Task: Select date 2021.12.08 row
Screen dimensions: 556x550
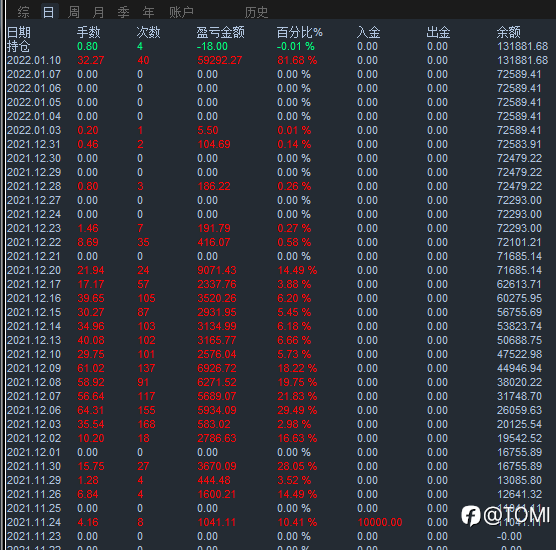Action: point(34,383)
